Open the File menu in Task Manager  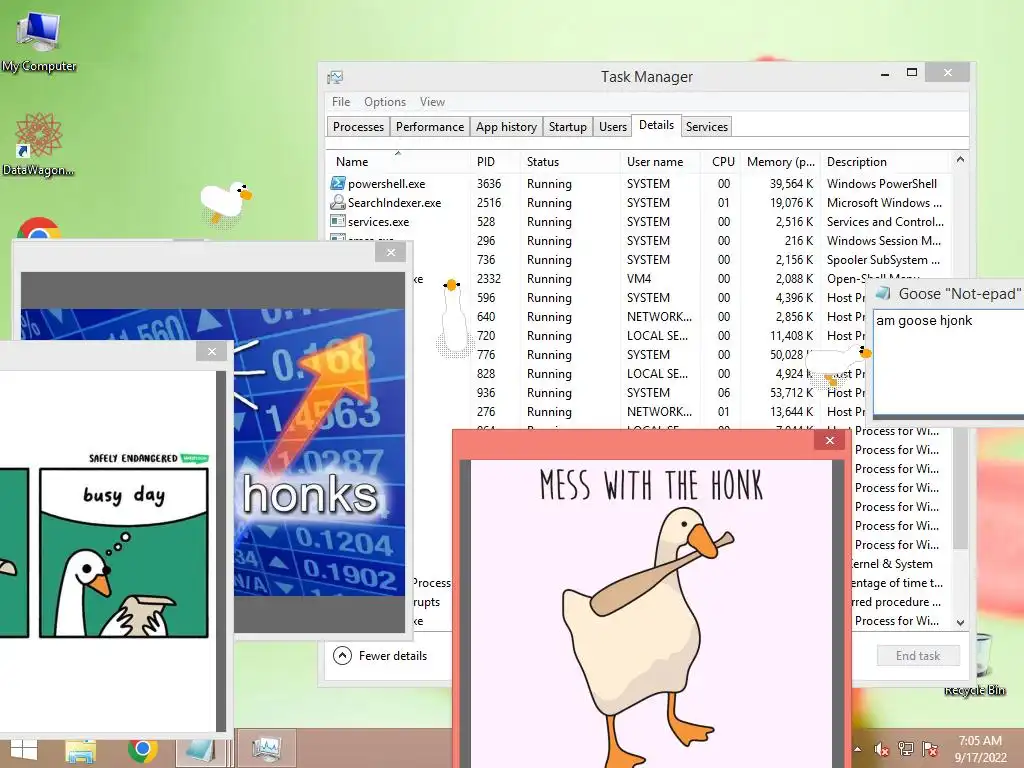(340, 102)
